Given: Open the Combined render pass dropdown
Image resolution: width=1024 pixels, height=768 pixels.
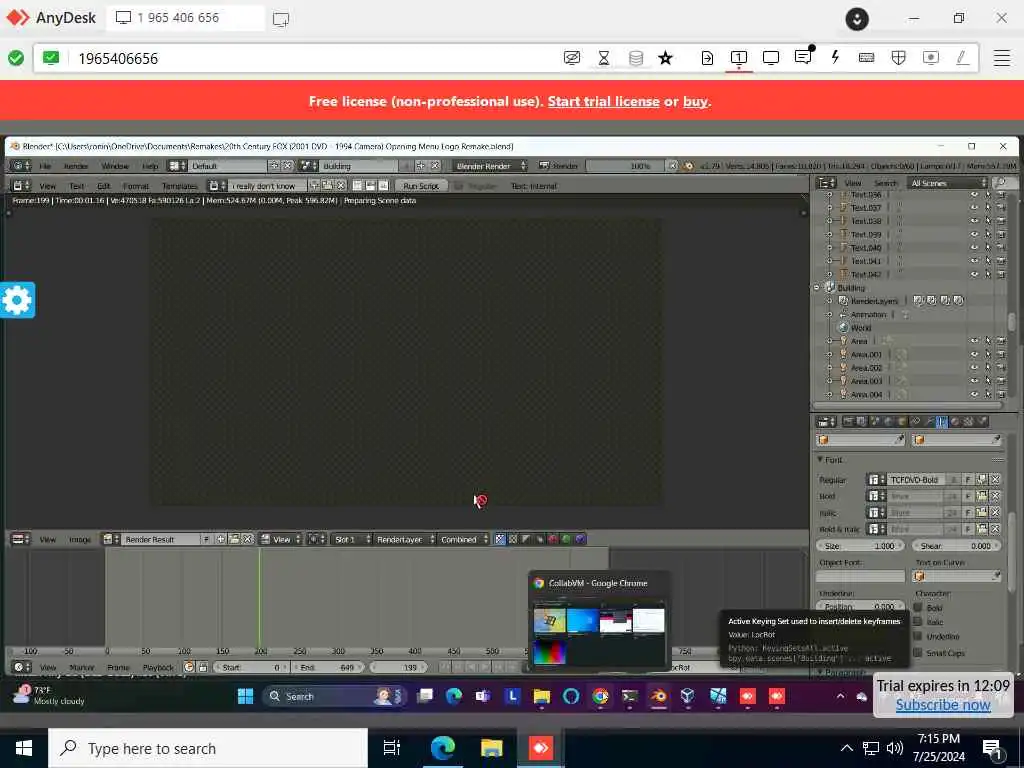Looking at the screenshot, I should 463,539.
